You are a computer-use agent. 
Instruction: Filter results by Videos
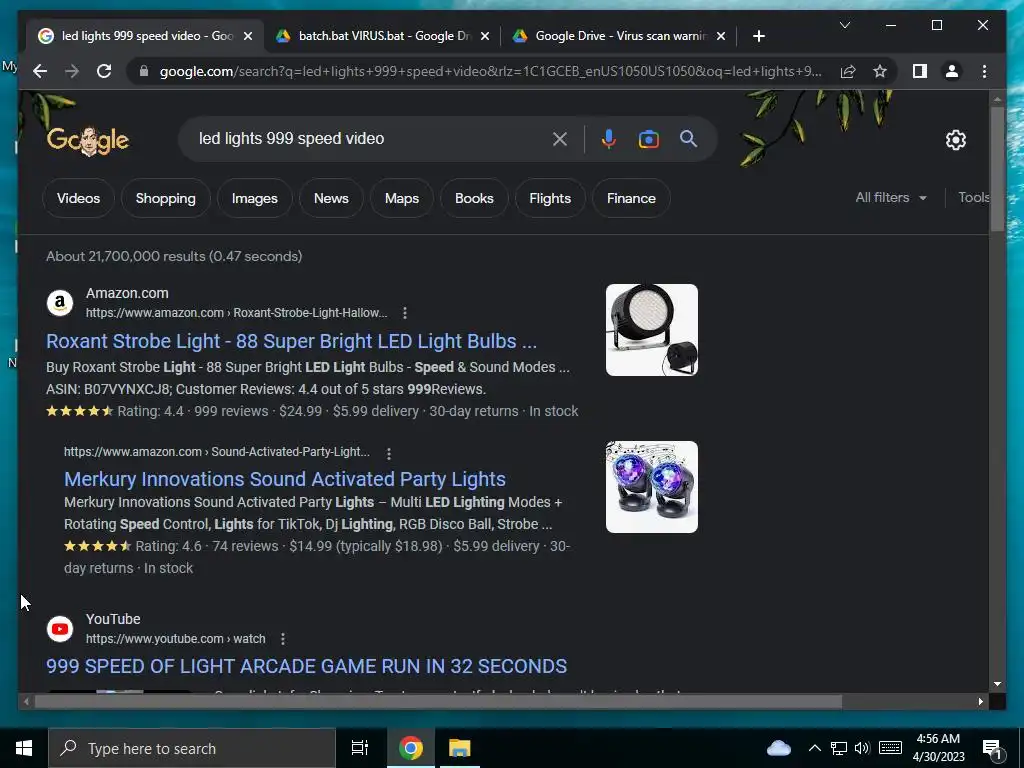78,198
